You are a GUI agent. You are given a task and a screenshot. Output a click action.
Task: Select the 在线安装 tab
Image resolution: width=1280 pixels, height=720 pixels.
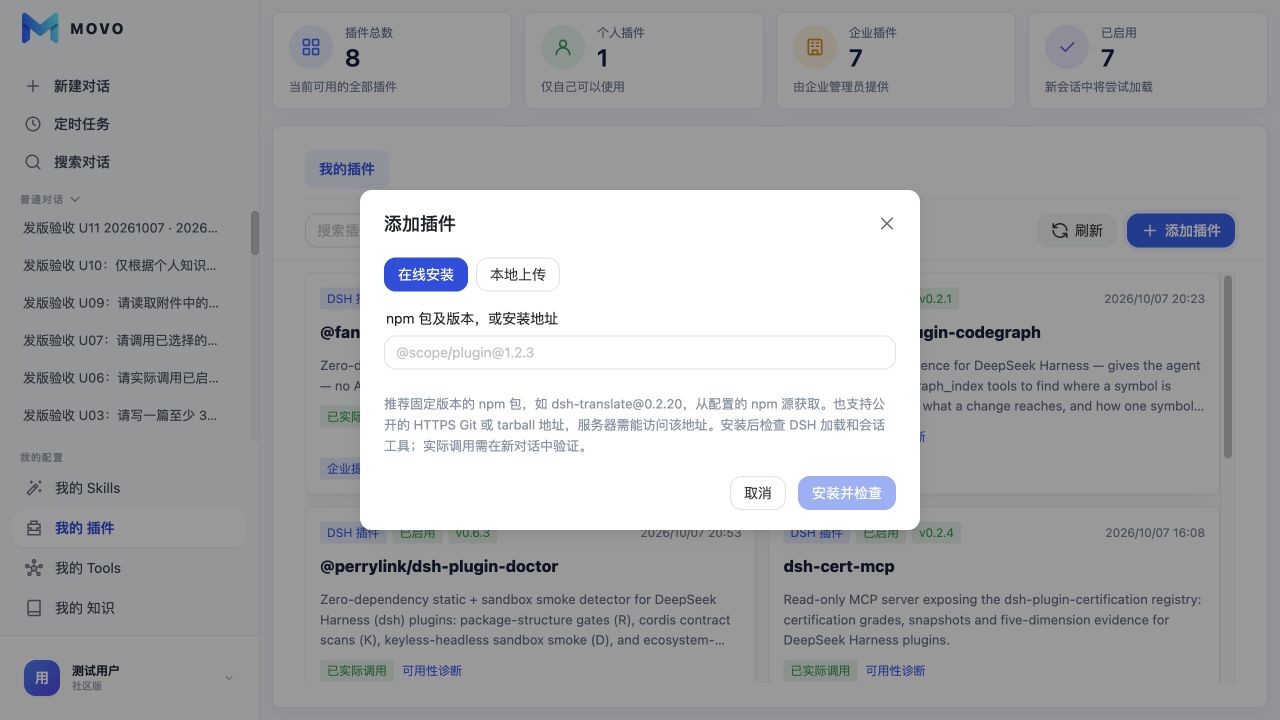click(x=426, y=275)
